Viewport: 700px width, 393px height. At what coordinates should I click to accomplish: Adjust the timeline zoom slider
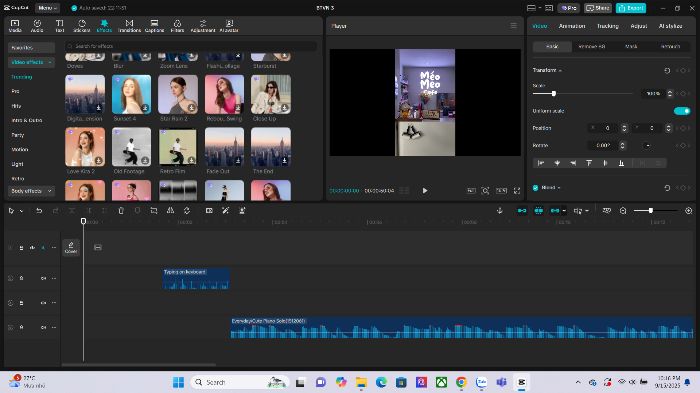[651, 210]
